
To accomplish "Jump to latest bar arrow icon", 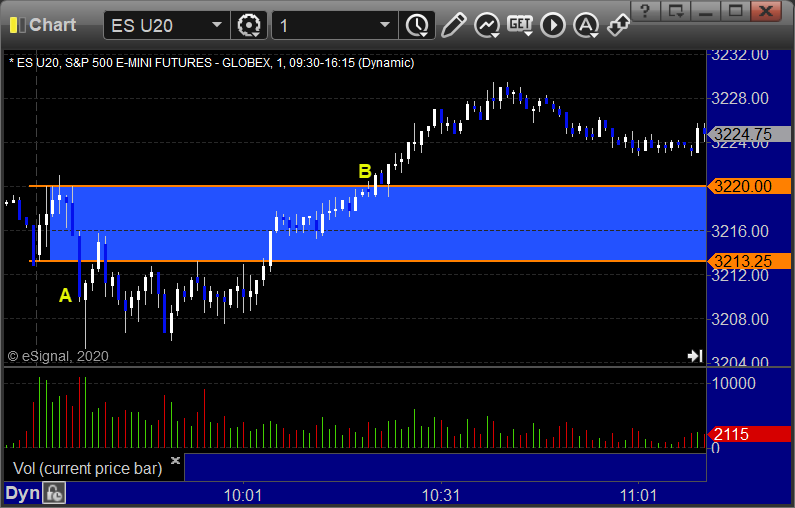I will [695, 356].
